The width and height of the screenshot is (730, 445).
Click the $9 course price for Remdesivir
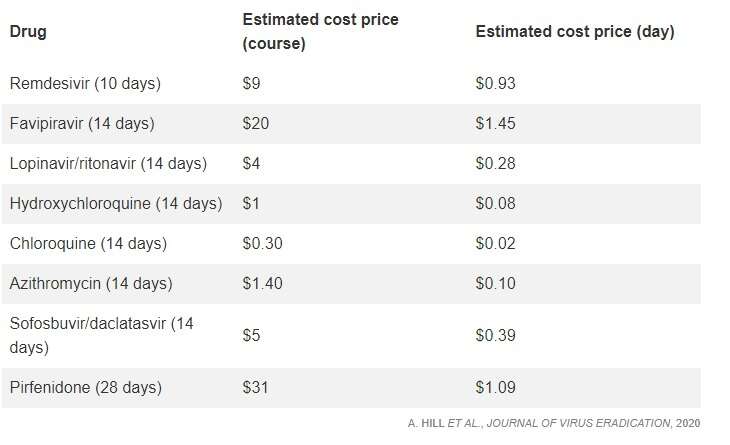(252, 84)
